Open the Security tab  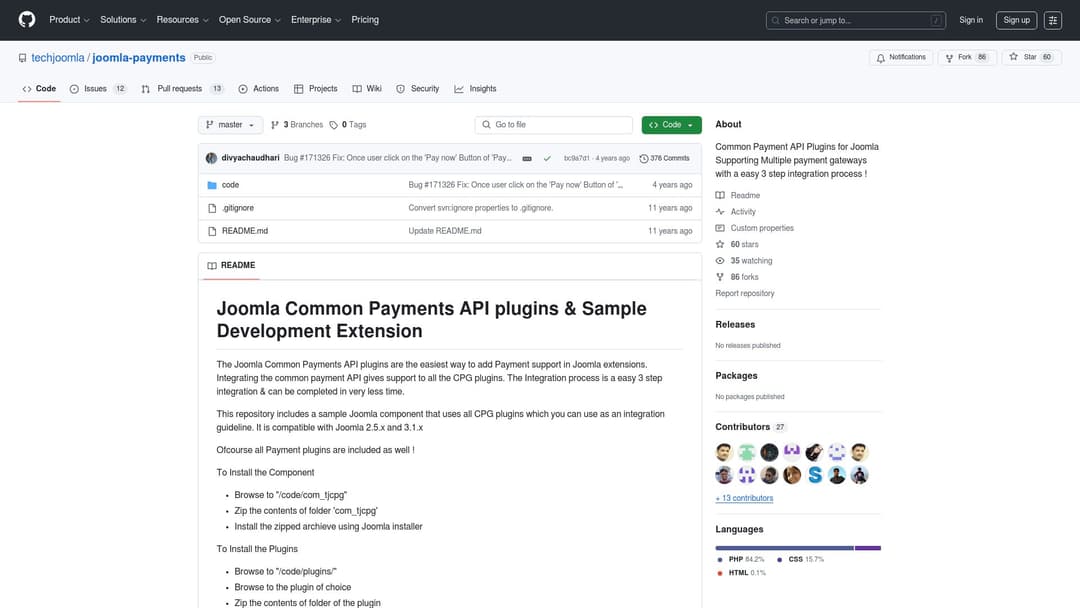(417, 89)
